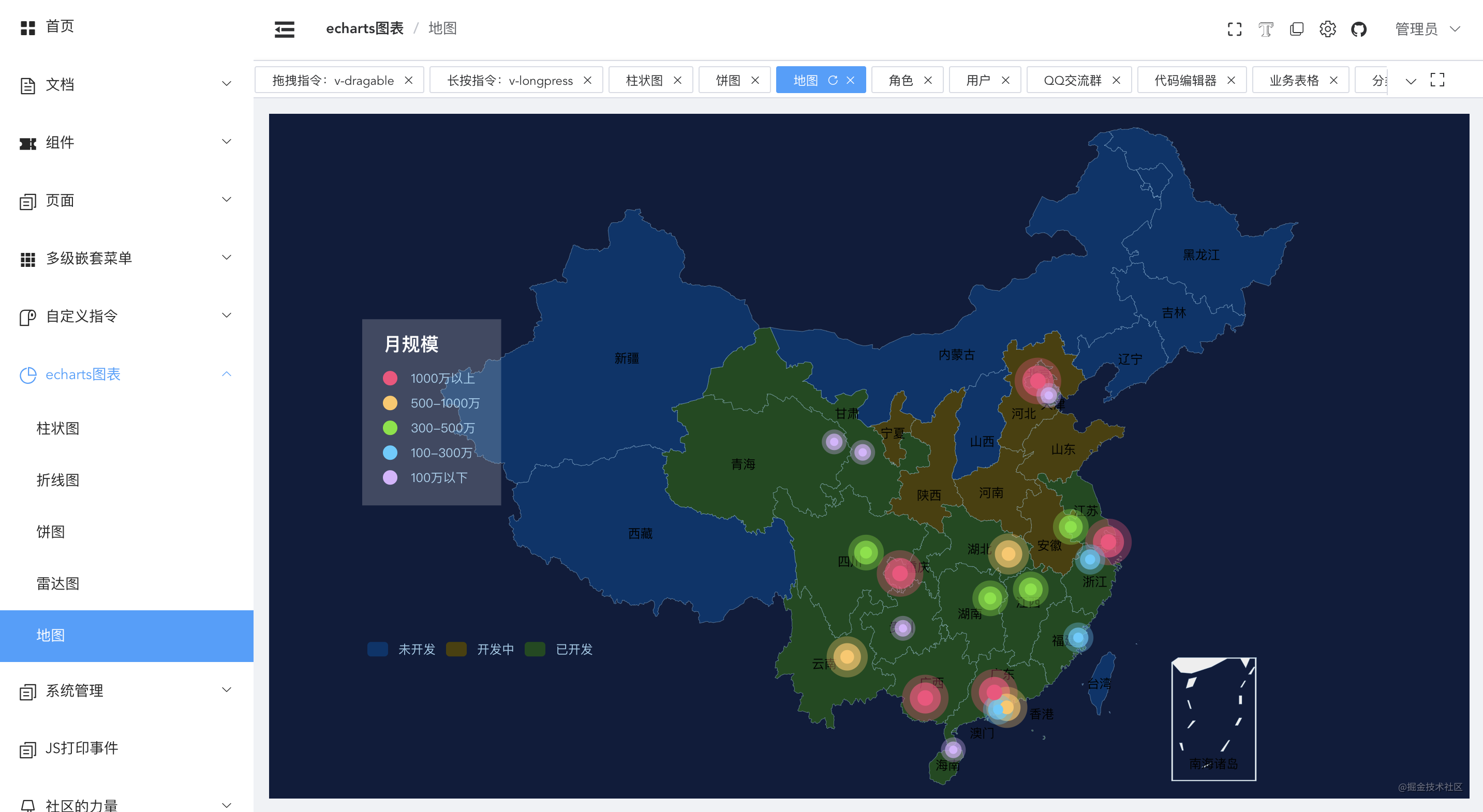Open settings via the gear icon
This screenshot has width=1483, height=812.
click(x=1328, y=29)
